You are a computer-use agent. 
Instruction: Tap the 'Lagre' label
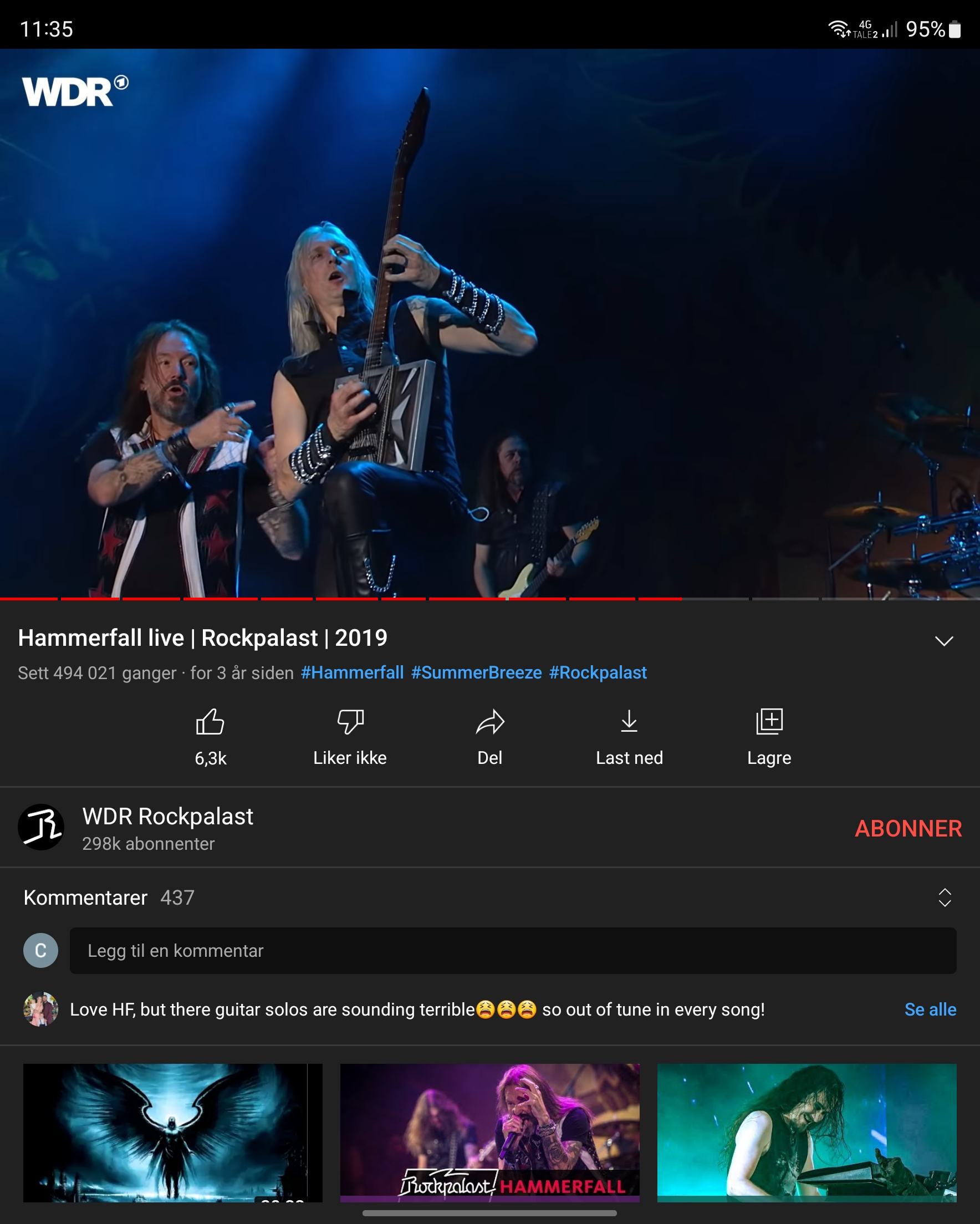pyautogui.click(x=769, y=758)
